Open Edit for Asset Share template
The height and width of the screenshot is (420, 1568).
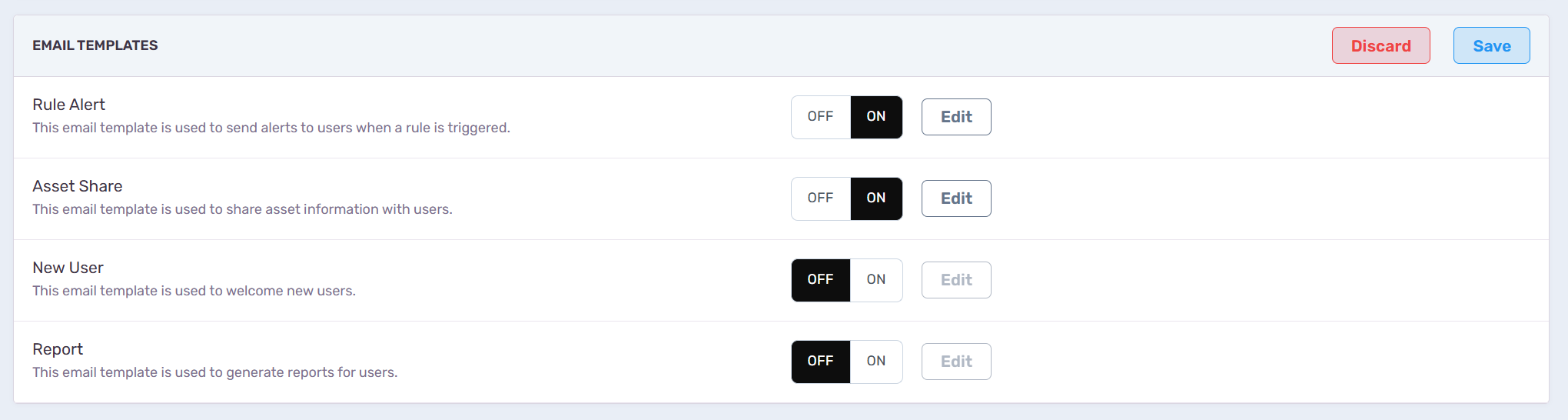[x=956, y=198]
